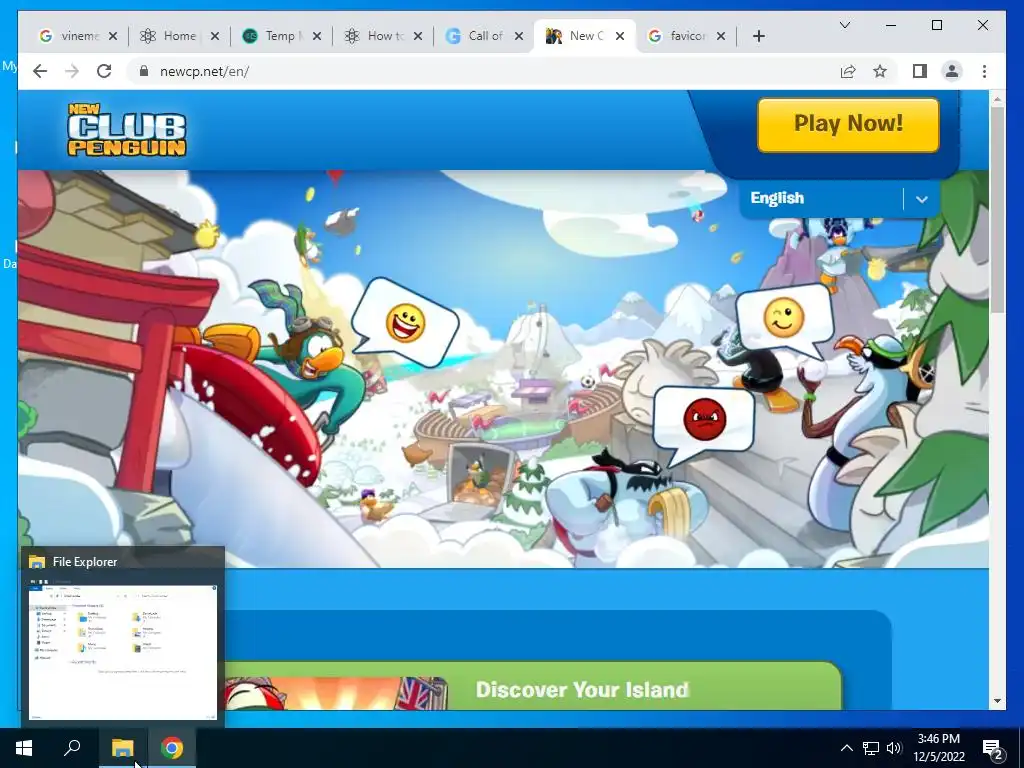Open a new tab with the plus button
Image resolution: width=1024 pixels, height=768 pixels.
pyautogui.click(x=758, y=36)
